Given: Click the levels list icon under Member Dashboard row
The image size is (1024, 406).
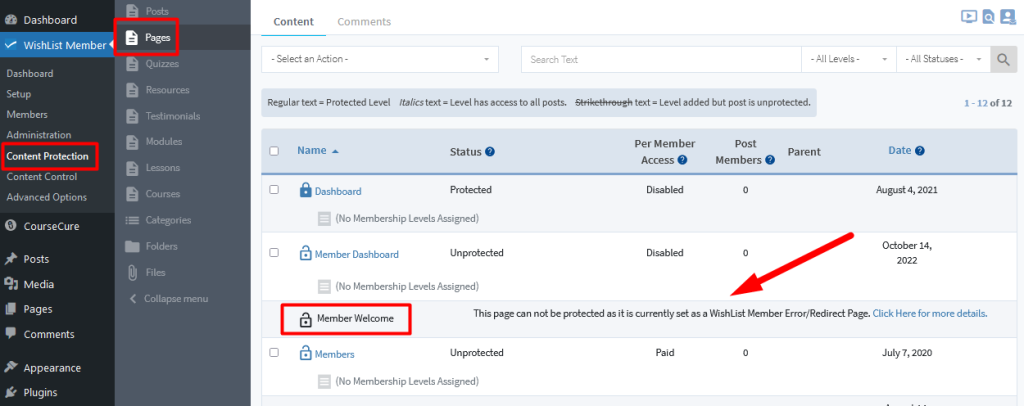Looking at the screenshot, I should click(x=324, y=286).
